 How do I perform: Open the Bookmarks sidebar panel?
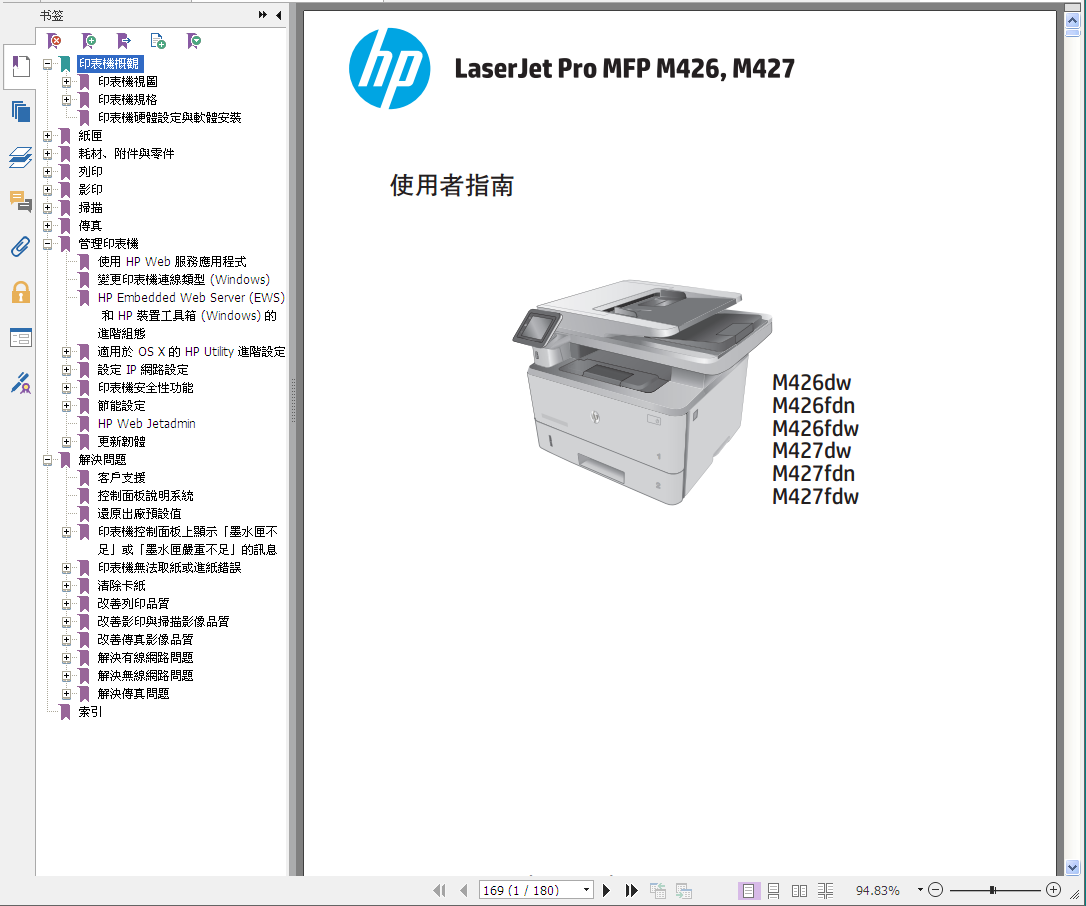[21, 66]
